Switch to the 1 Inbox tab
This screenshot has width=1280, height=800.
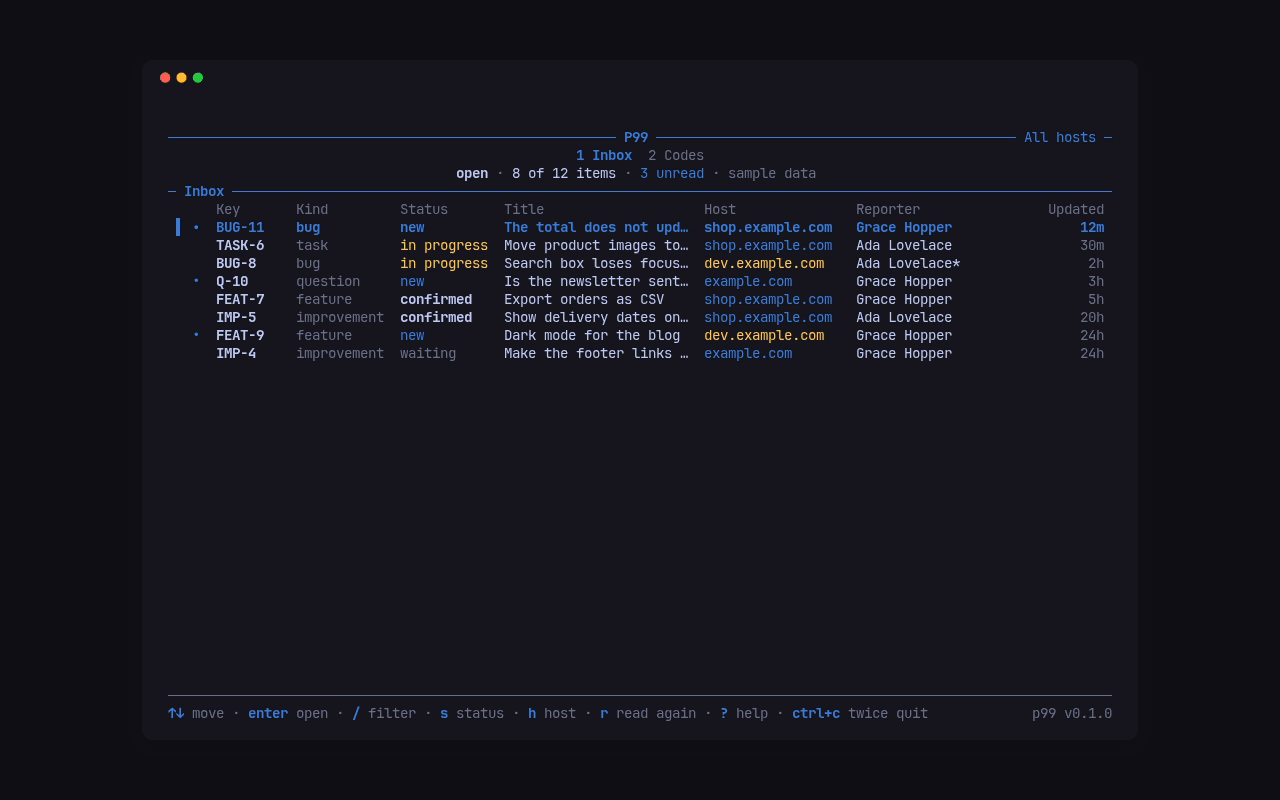[604, 155]
